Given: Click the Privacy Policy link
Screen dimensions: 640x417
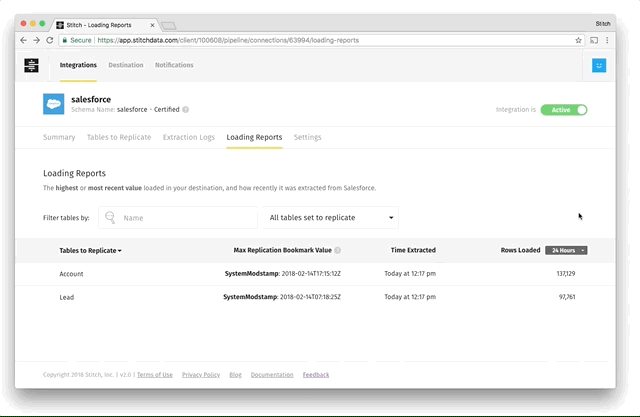Looking at the screenshot, I should click(201, 375).
